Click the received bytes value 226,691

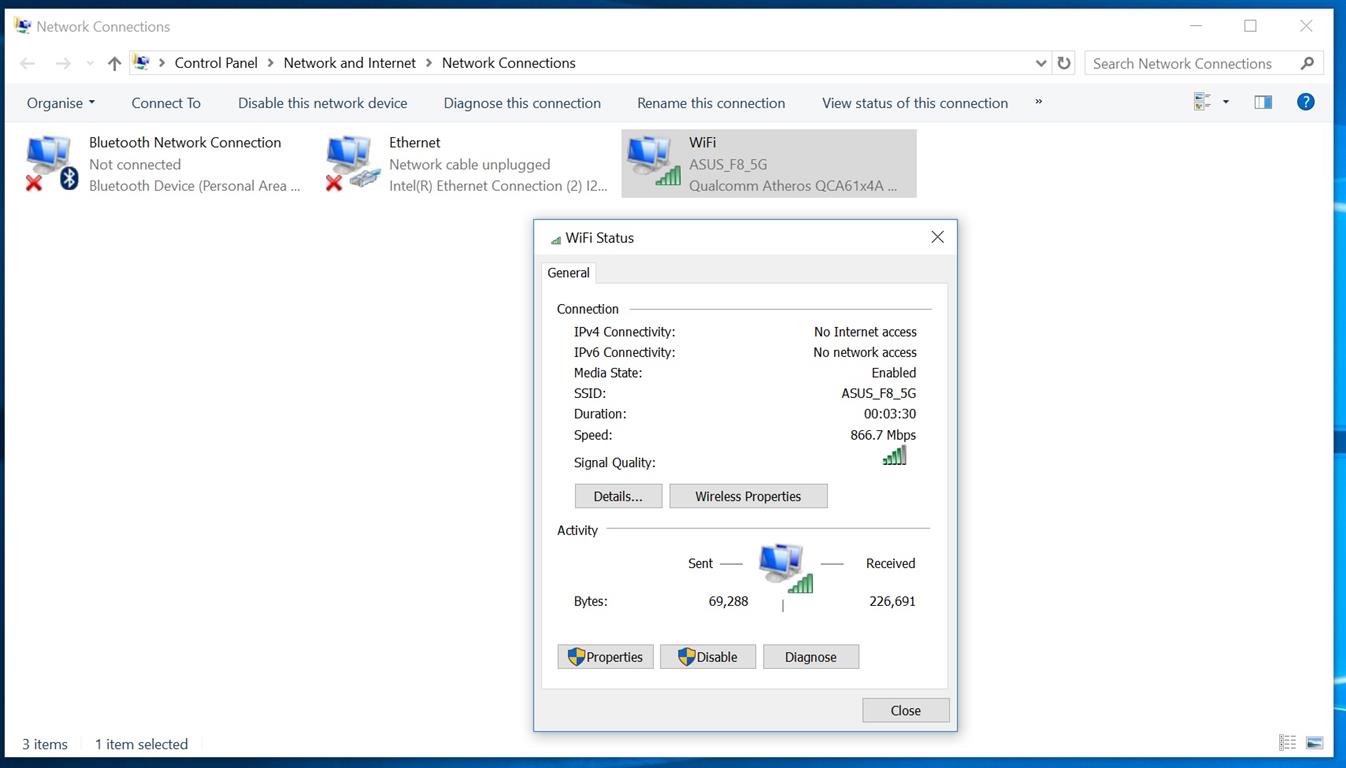(x=892, y=602)
